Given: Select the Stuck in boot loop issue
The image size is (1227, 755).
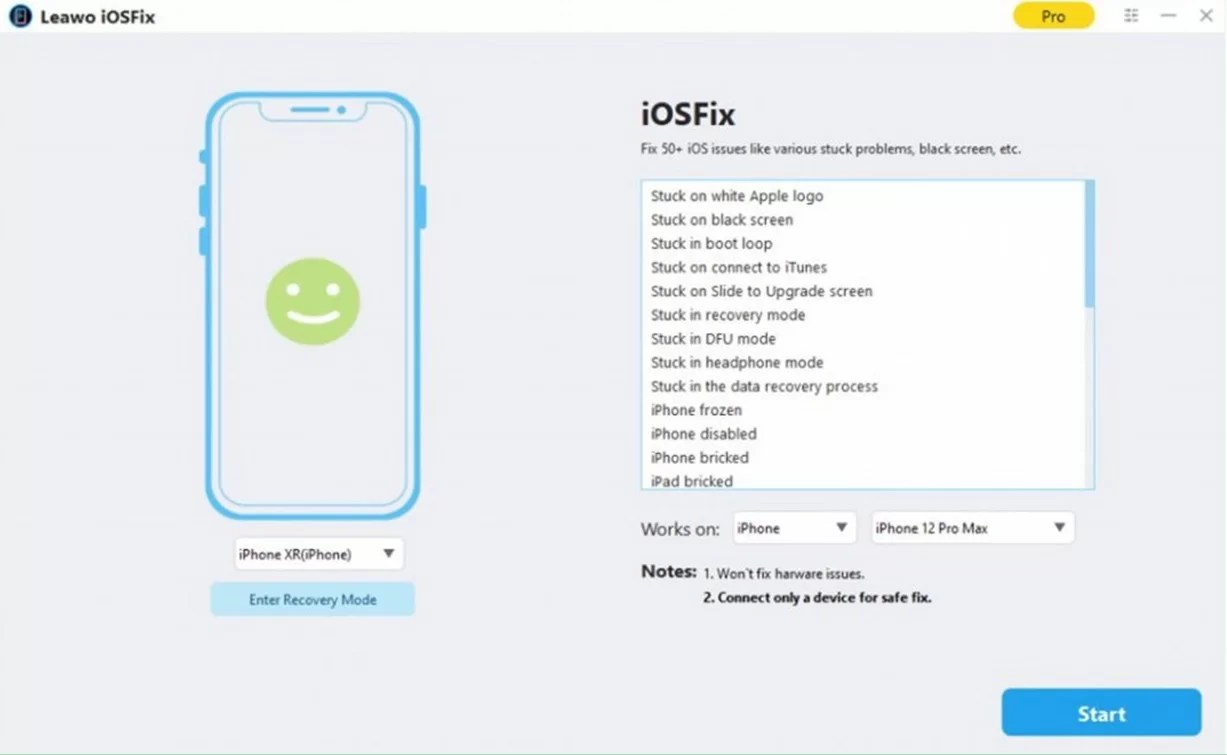Looking at the screenshot, I should tap(711, 243).
